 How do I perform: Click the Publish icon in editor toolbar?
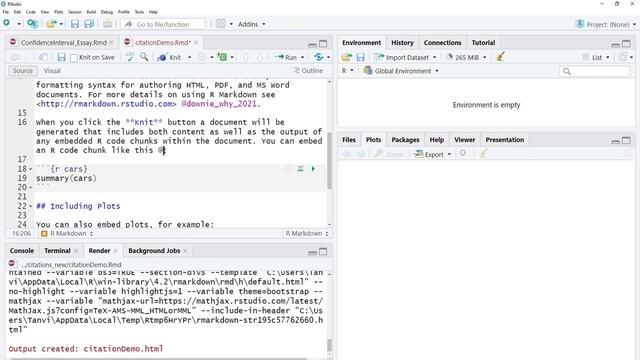tap(319, 57)
